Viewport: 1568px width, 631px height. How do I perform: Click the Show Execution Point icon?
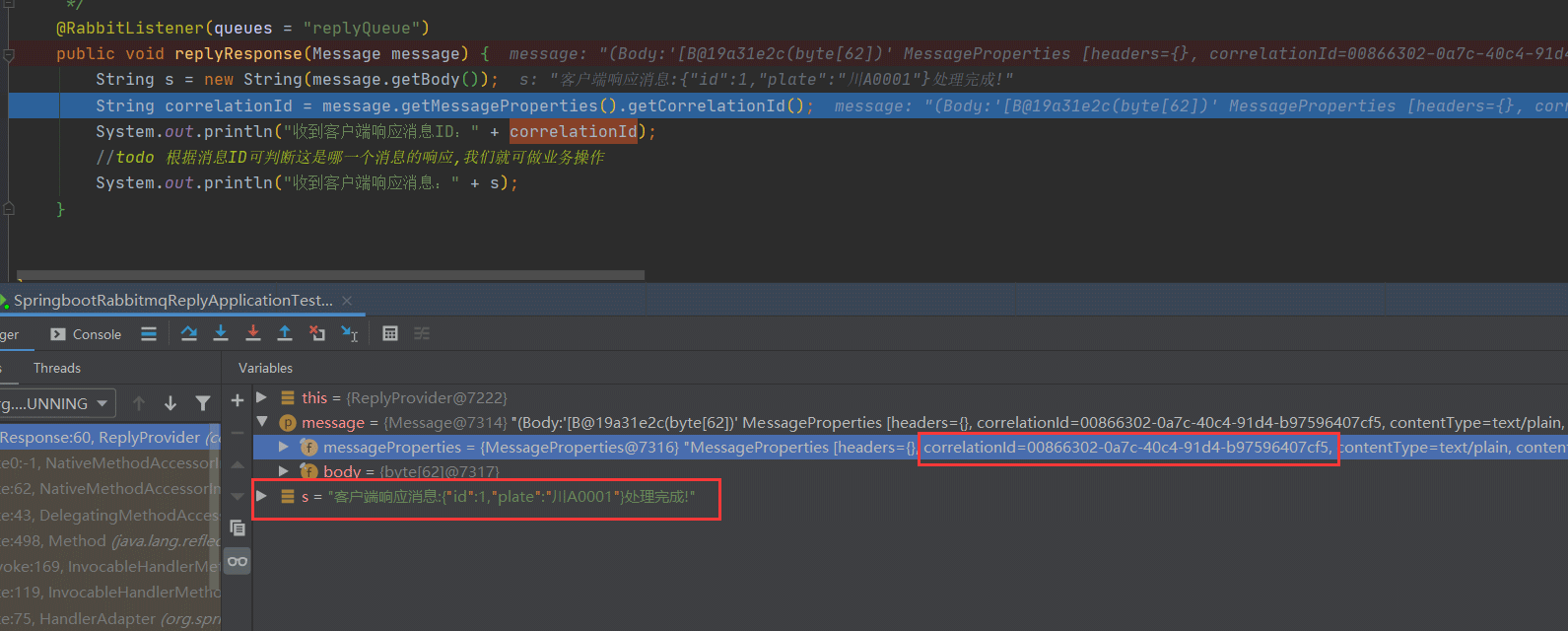[x=149, y=334]
